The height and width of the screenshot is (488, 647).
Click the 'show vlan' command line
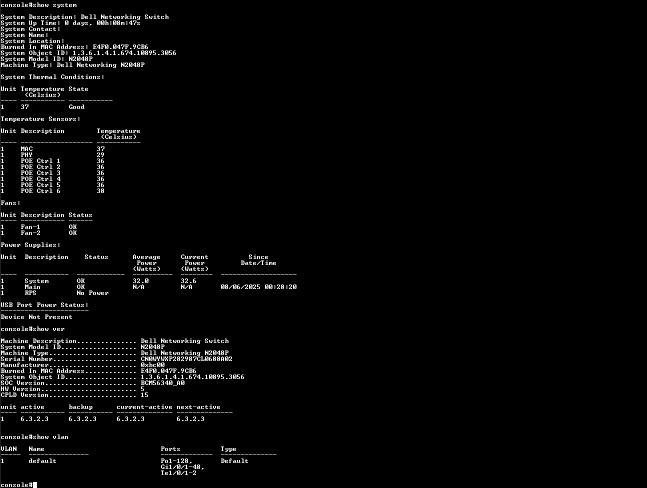point(35,437)
